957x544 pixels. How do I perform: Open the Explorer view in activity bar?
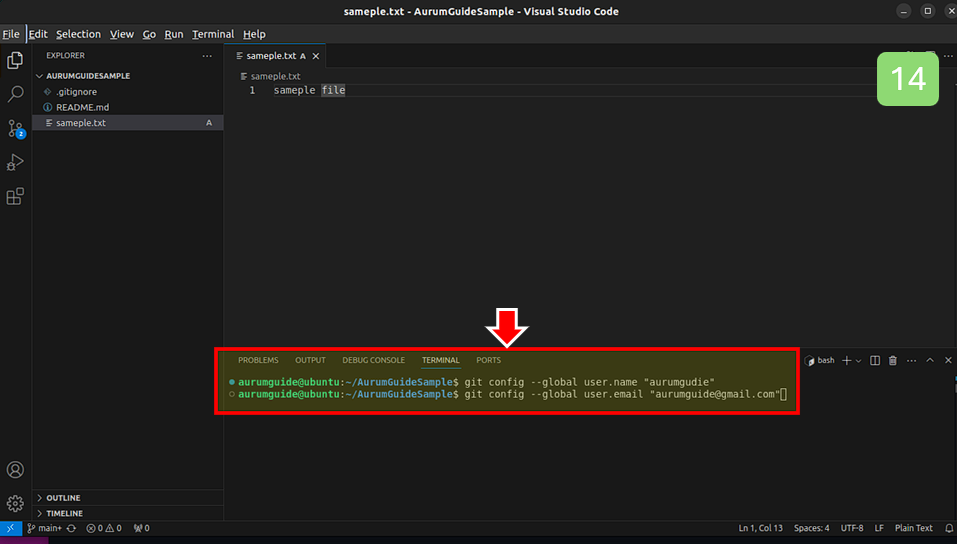[15, 60]
